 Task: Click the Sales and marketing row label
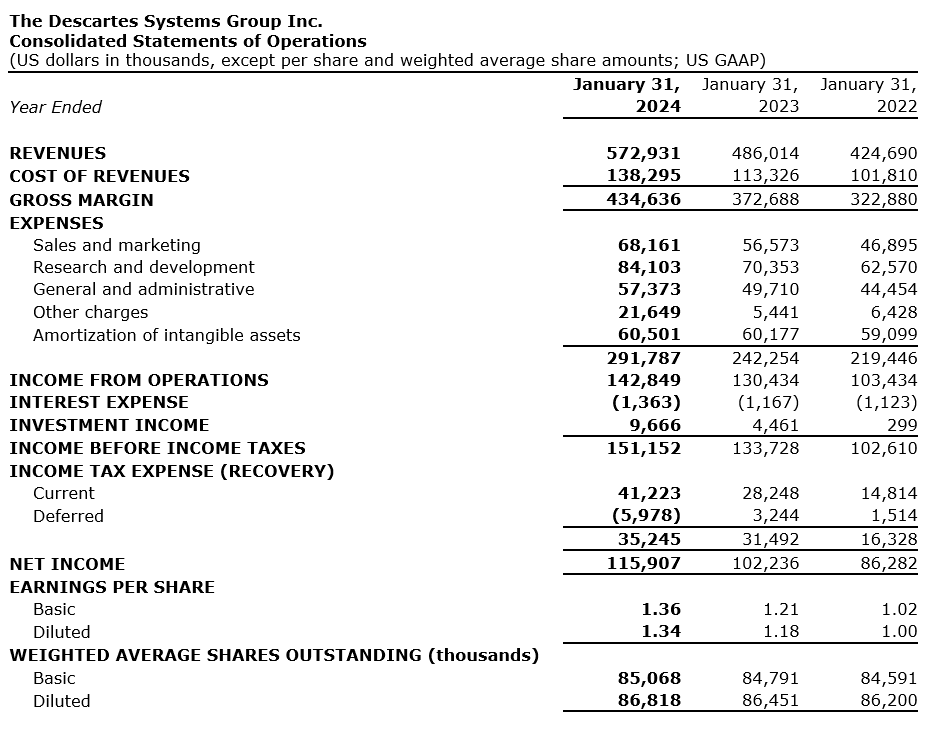(116, 245)
